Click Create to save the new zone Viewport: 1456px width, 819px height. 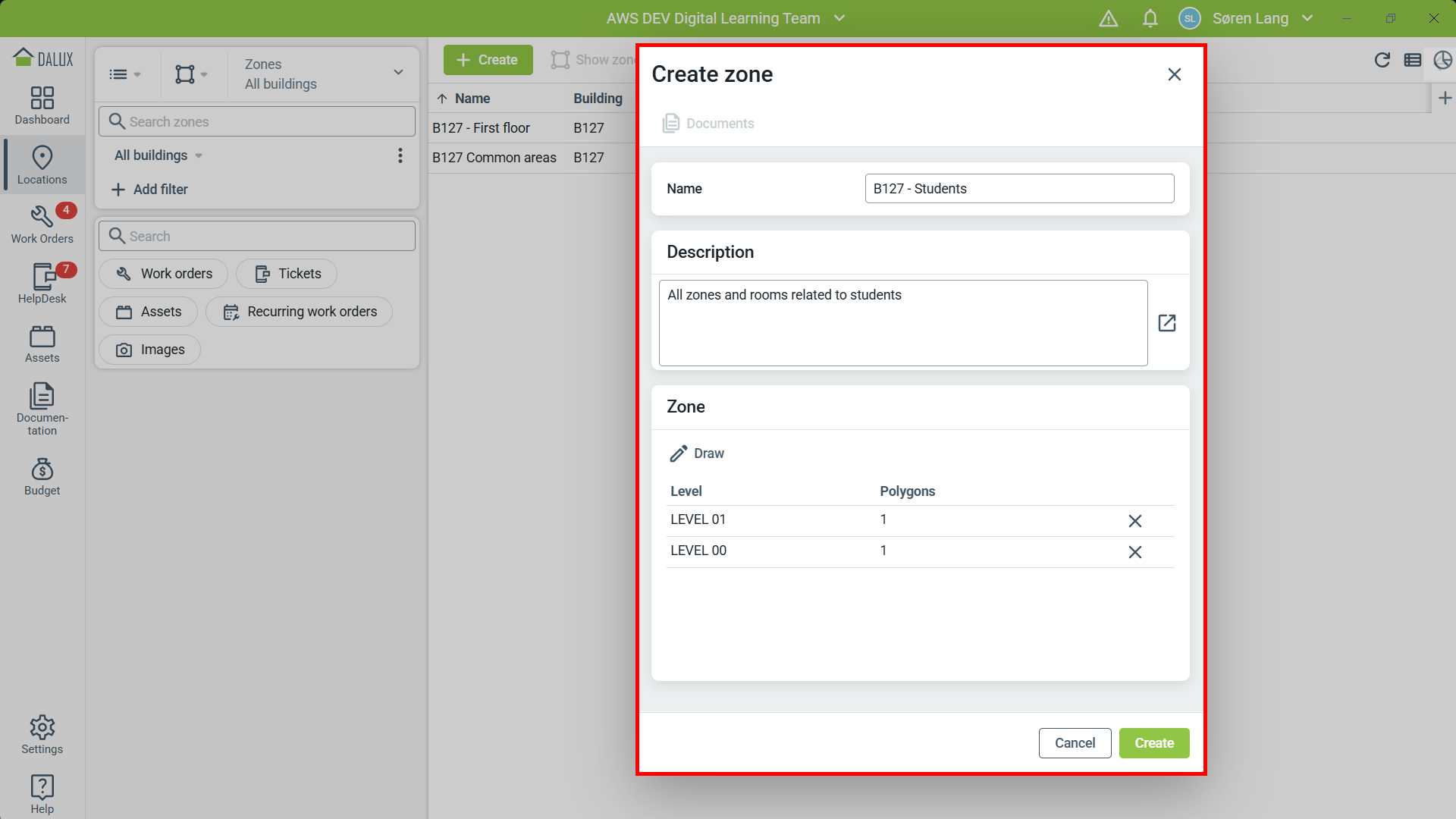(1153, 742)
